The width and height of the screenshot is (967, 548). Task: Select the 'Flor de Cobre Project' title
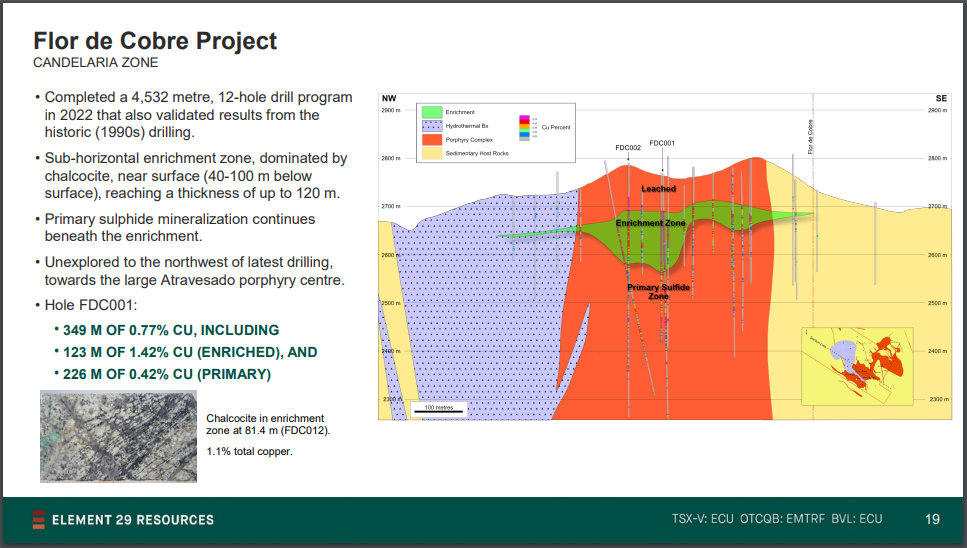155,41
